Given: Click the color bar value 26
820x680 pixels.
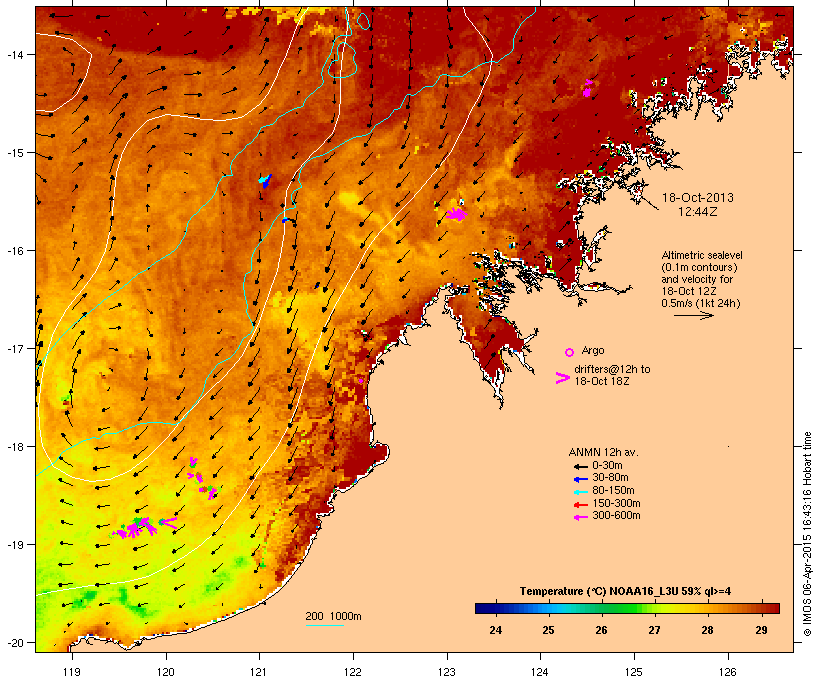Looking at the screenshot, I should [601, 630].
